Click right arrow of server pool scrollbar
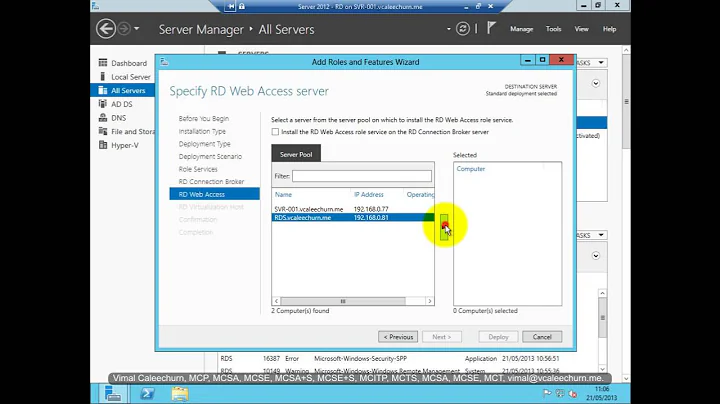720x404 pixels. pyautogui.click(x=430, y=301)
